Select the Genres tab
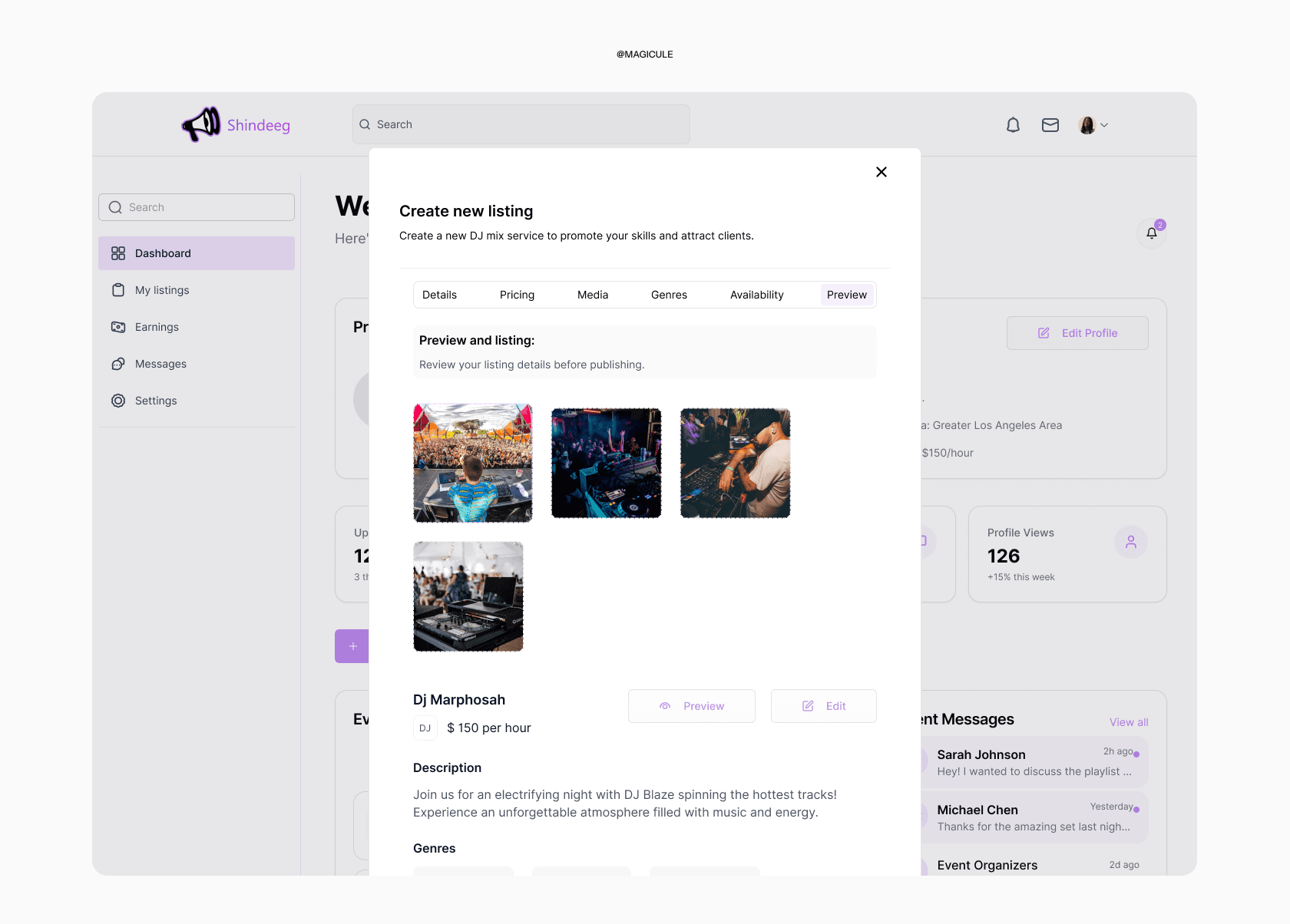The image size is (1290, 924). [669, 295]
